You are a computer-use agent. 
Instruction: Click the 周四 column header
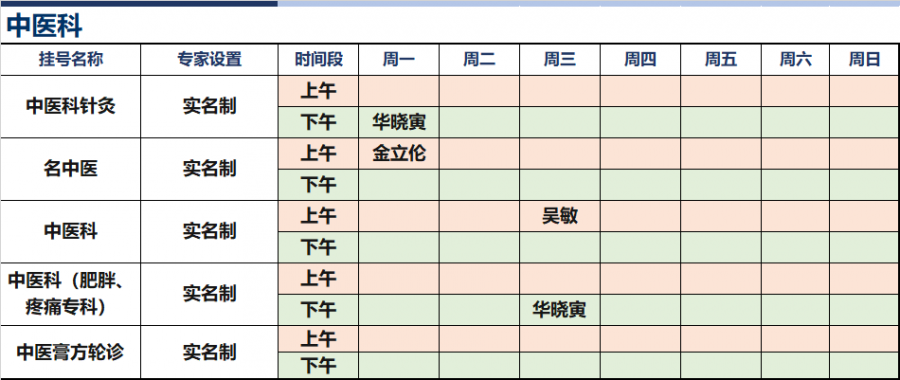[641, 59]
